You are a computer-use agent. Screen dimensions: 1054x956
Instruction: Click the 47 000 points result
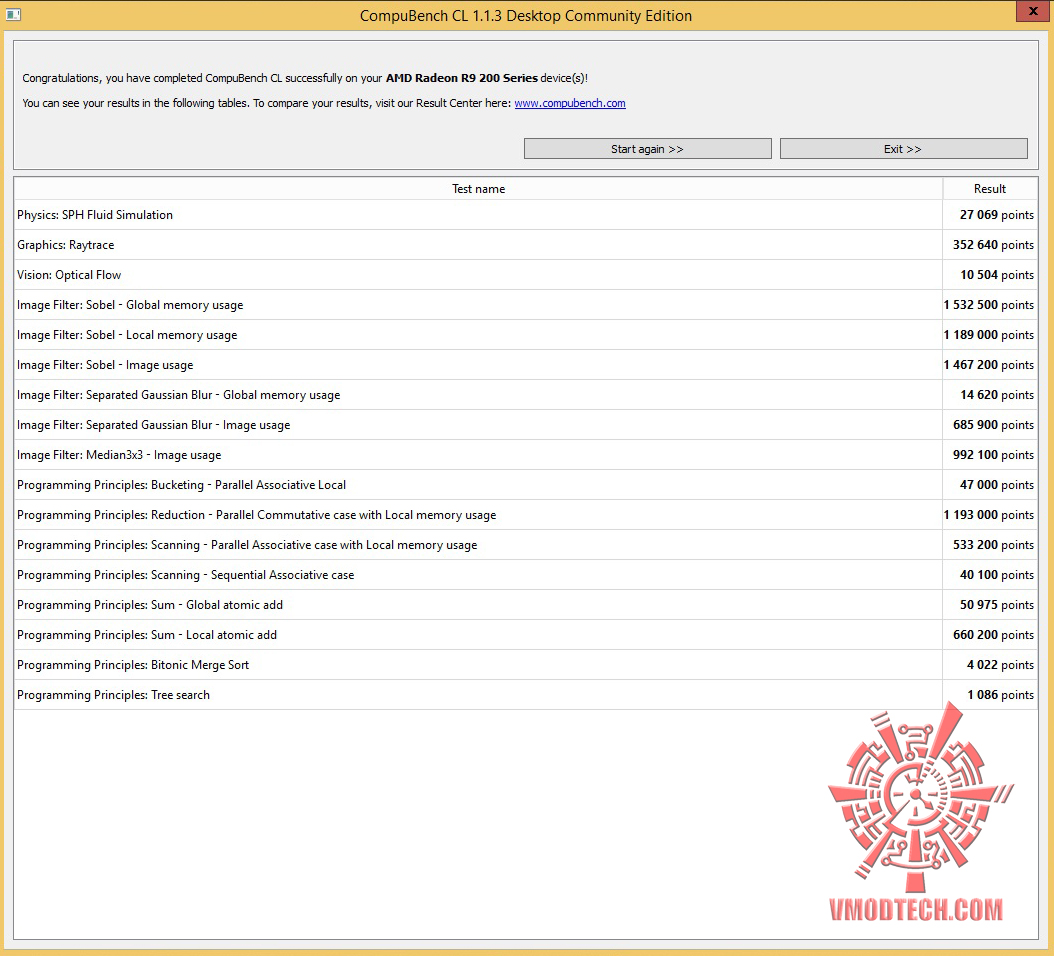tap(996, 485)
